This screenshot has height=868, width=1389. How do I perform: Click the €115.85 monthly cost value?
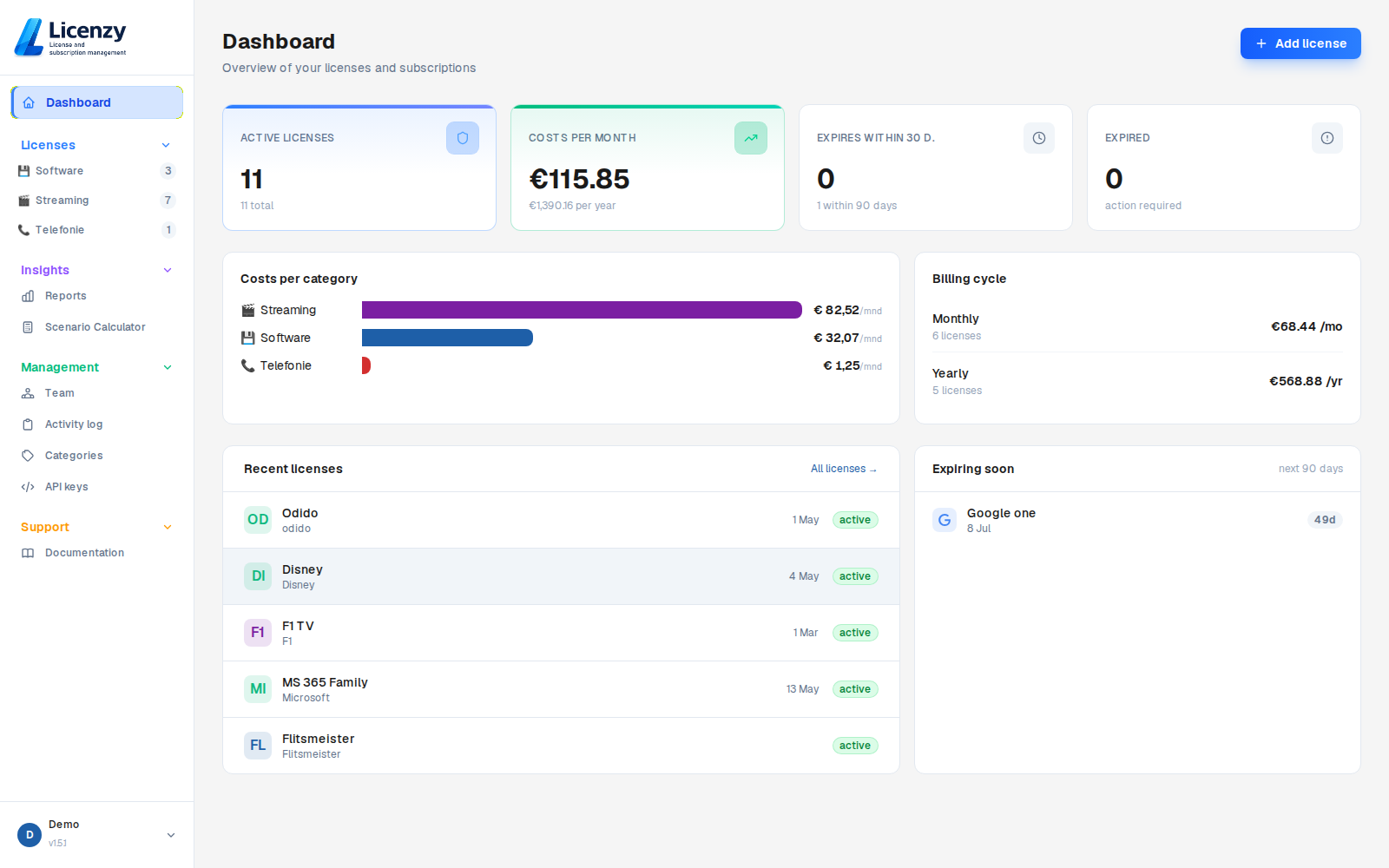point(579,179)
